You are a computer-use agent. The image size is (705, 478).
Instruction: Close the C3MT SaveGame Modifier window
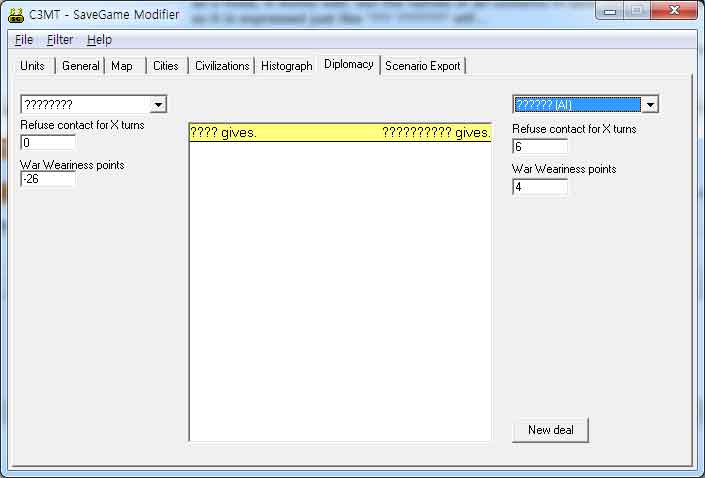(x=674, y=11)
